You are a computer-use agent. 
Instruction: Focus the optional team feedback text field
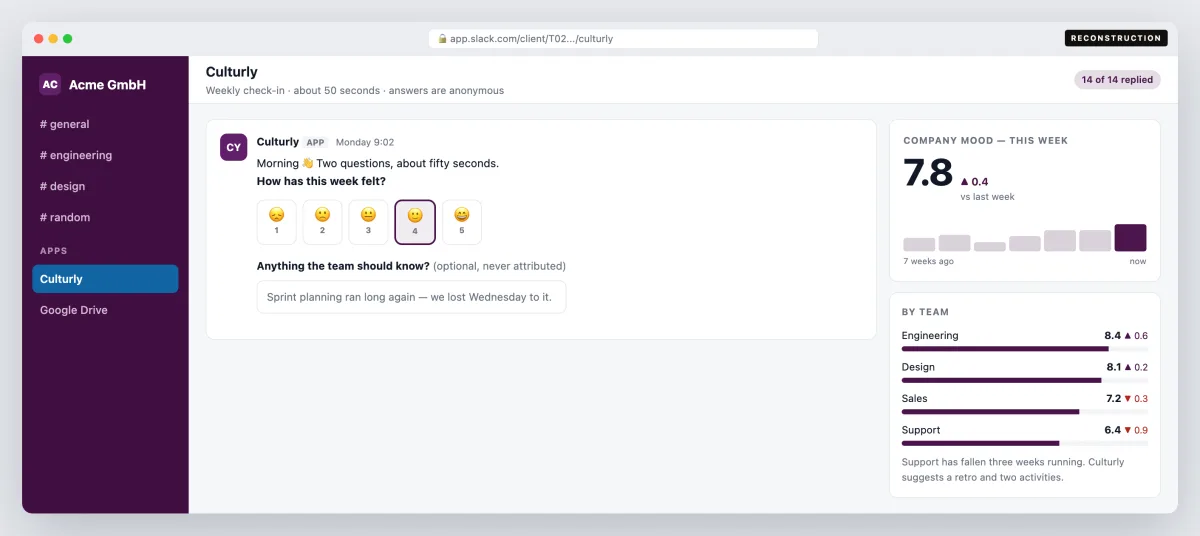pyautogui.click(x=411, y=297)
